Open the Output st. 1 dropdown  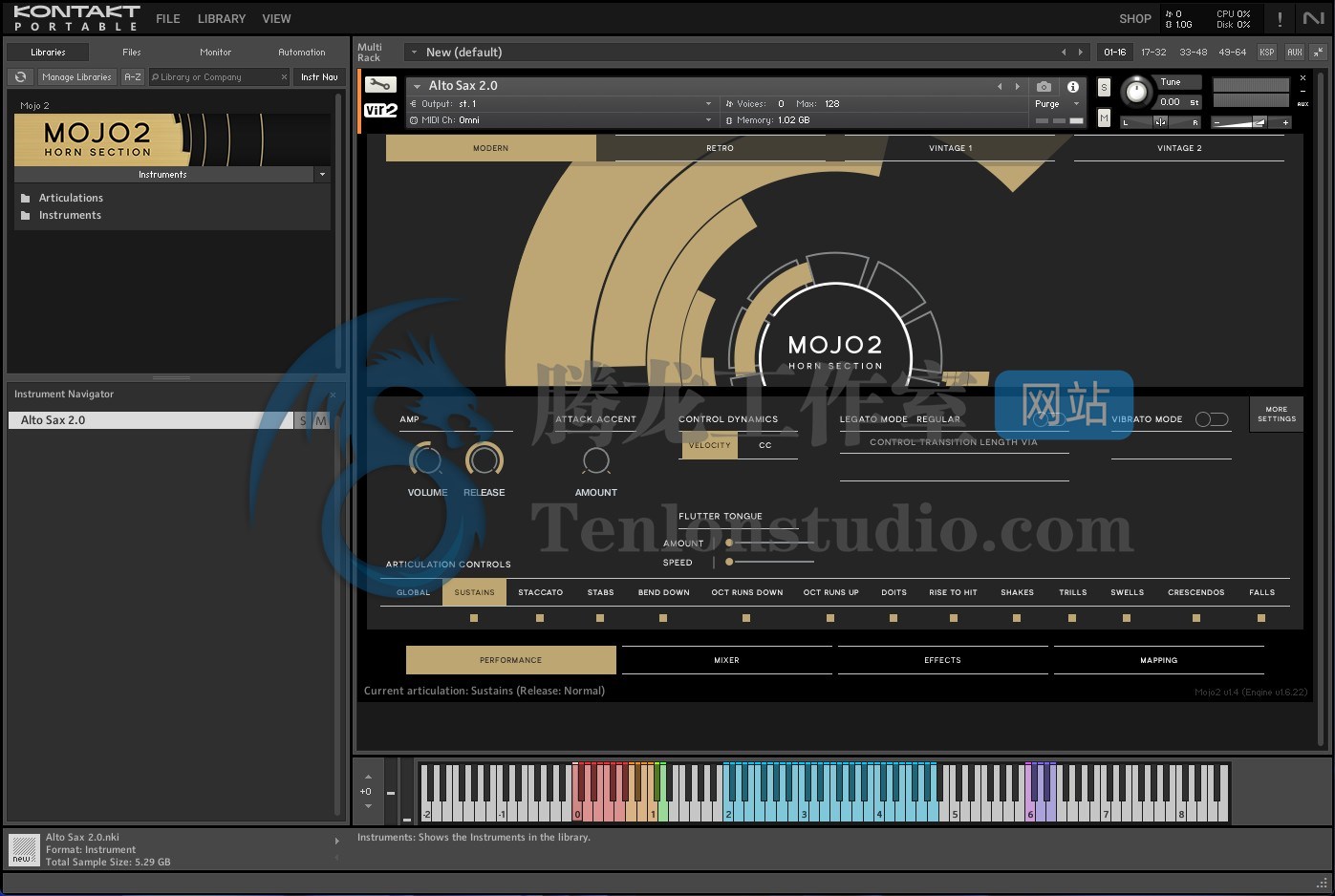tap(708, 103)
